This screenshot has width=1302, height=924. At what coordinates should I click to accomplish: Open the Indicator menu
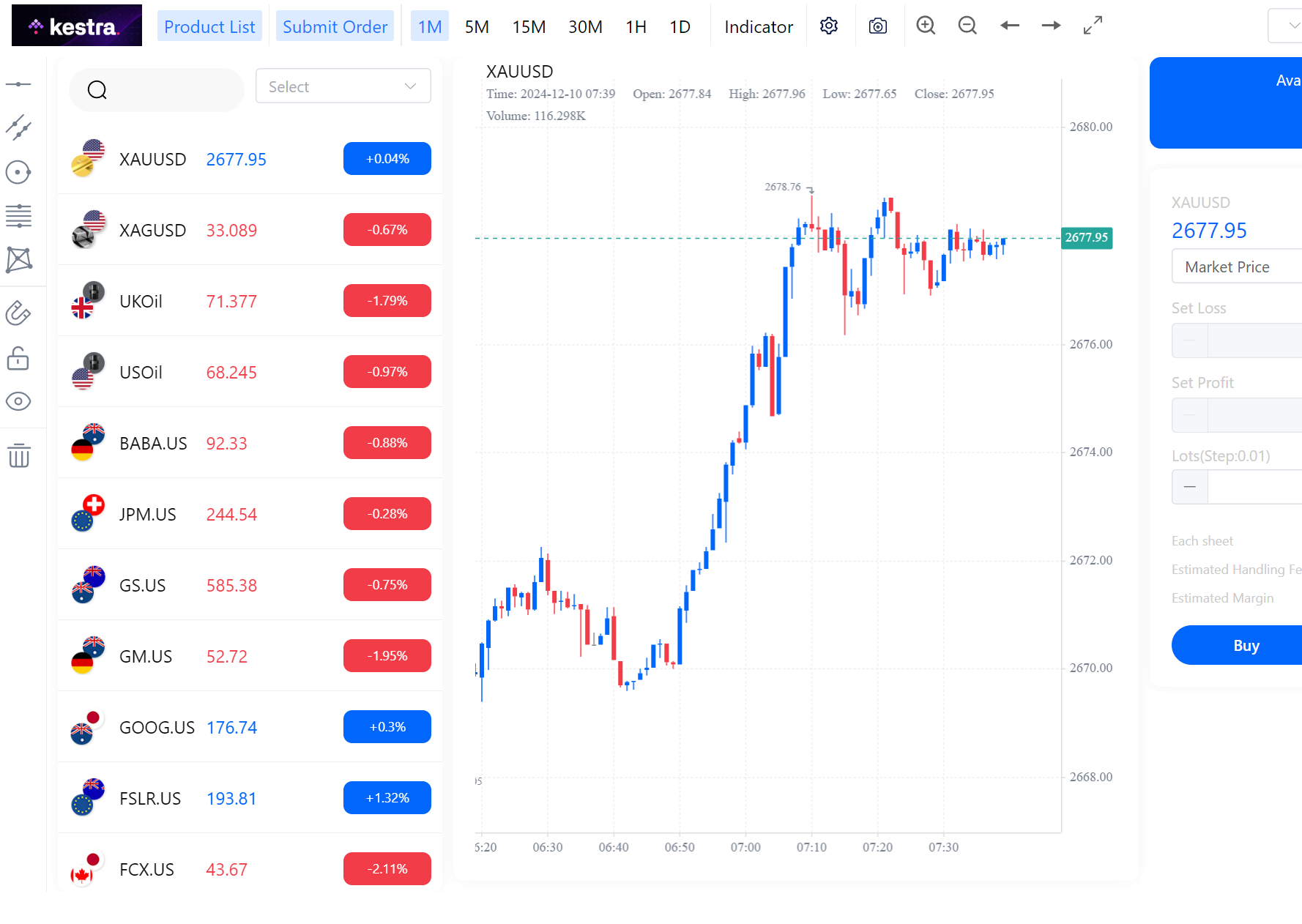pos(758,27)
